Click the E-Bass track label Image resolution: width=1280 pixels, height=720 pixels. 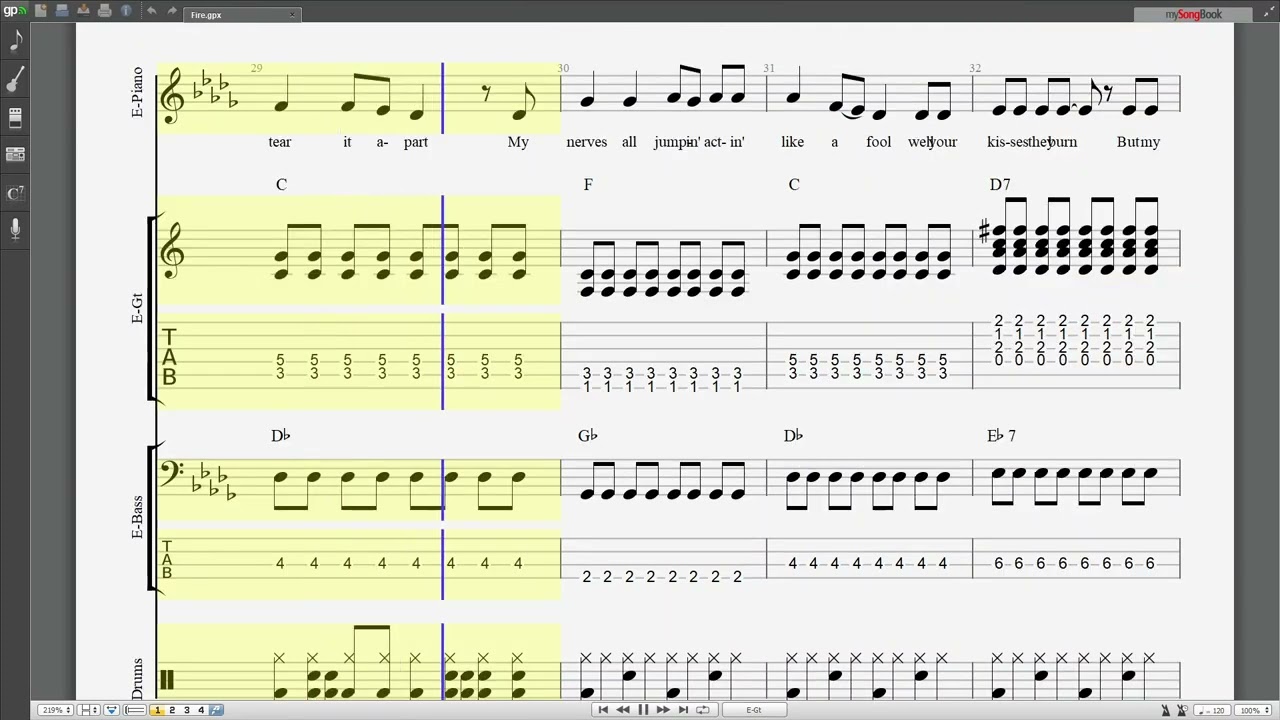(137, 517)
